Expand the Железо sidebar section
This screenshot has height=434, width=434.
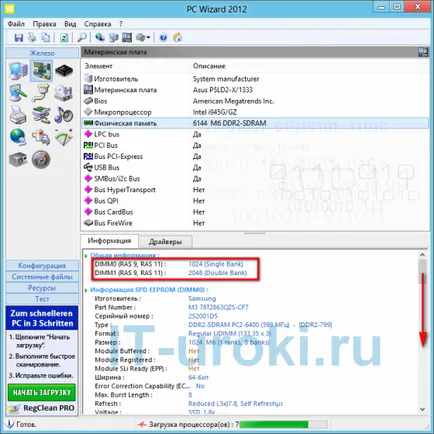(x=42, y=53)
